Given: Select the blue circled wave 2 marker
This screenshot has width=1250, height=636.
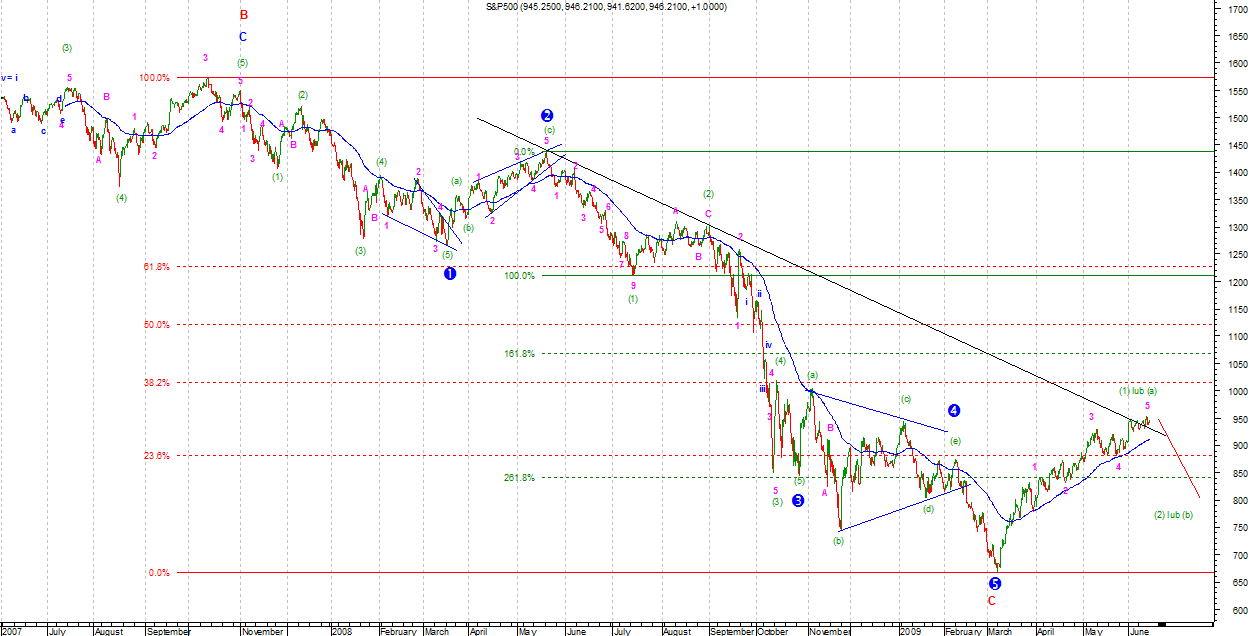Looking at the screenshot, I should 548,115.
